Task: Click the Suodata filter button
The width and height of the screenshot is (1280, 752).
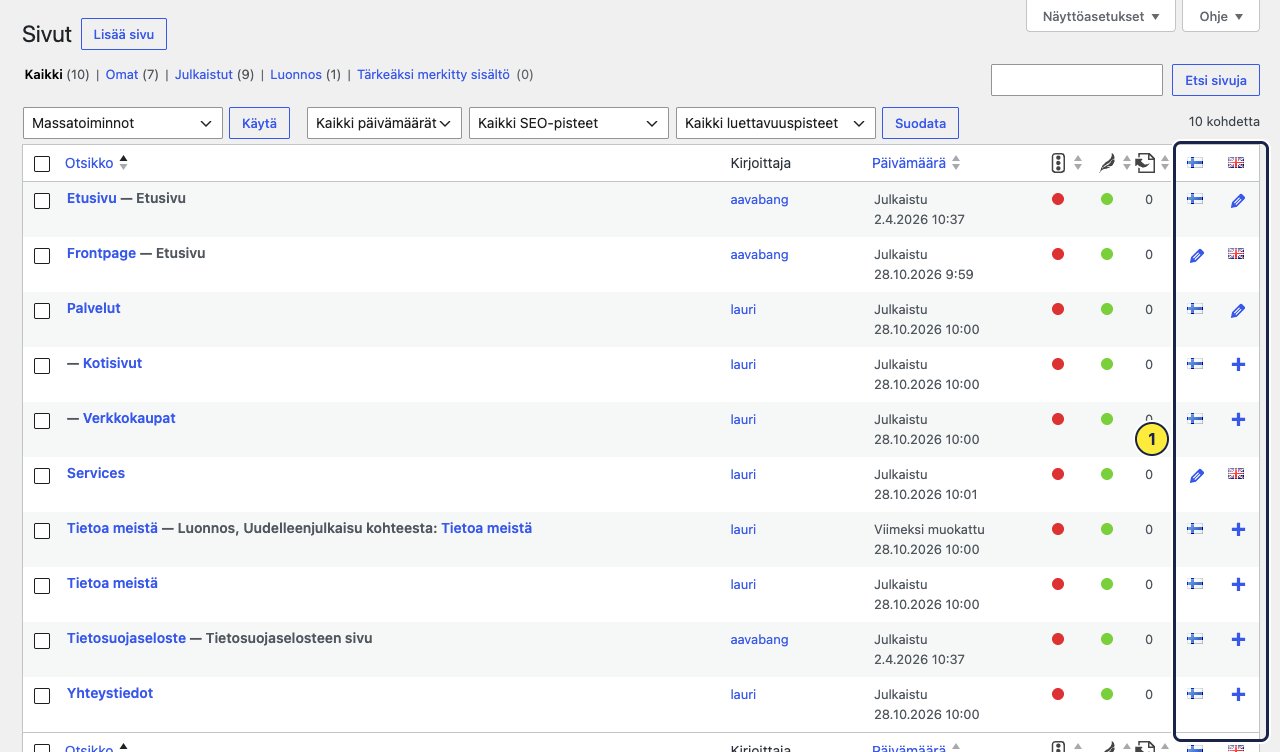Action: [x=920, y=123]
